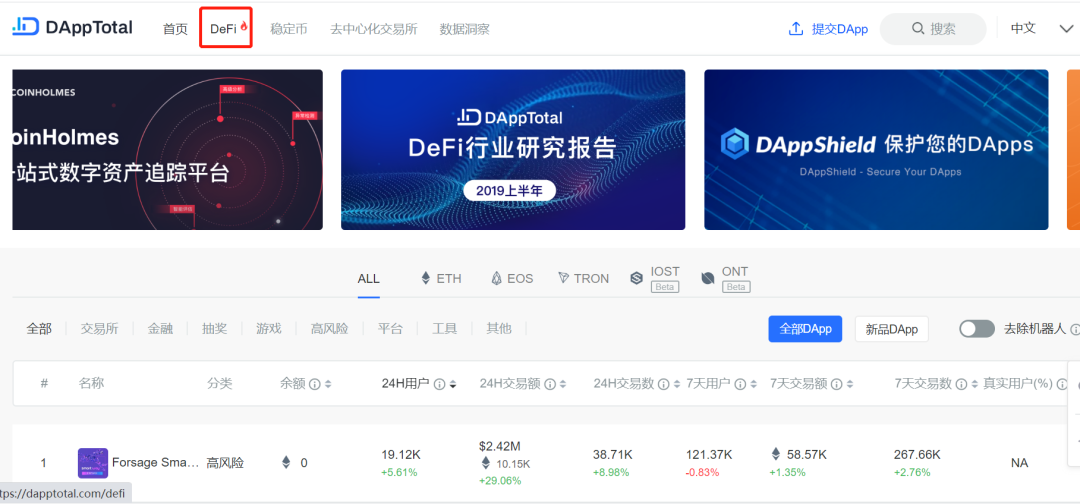
Task: Click the flame icon next to DeFi
Action: click(x=244, y=28)
